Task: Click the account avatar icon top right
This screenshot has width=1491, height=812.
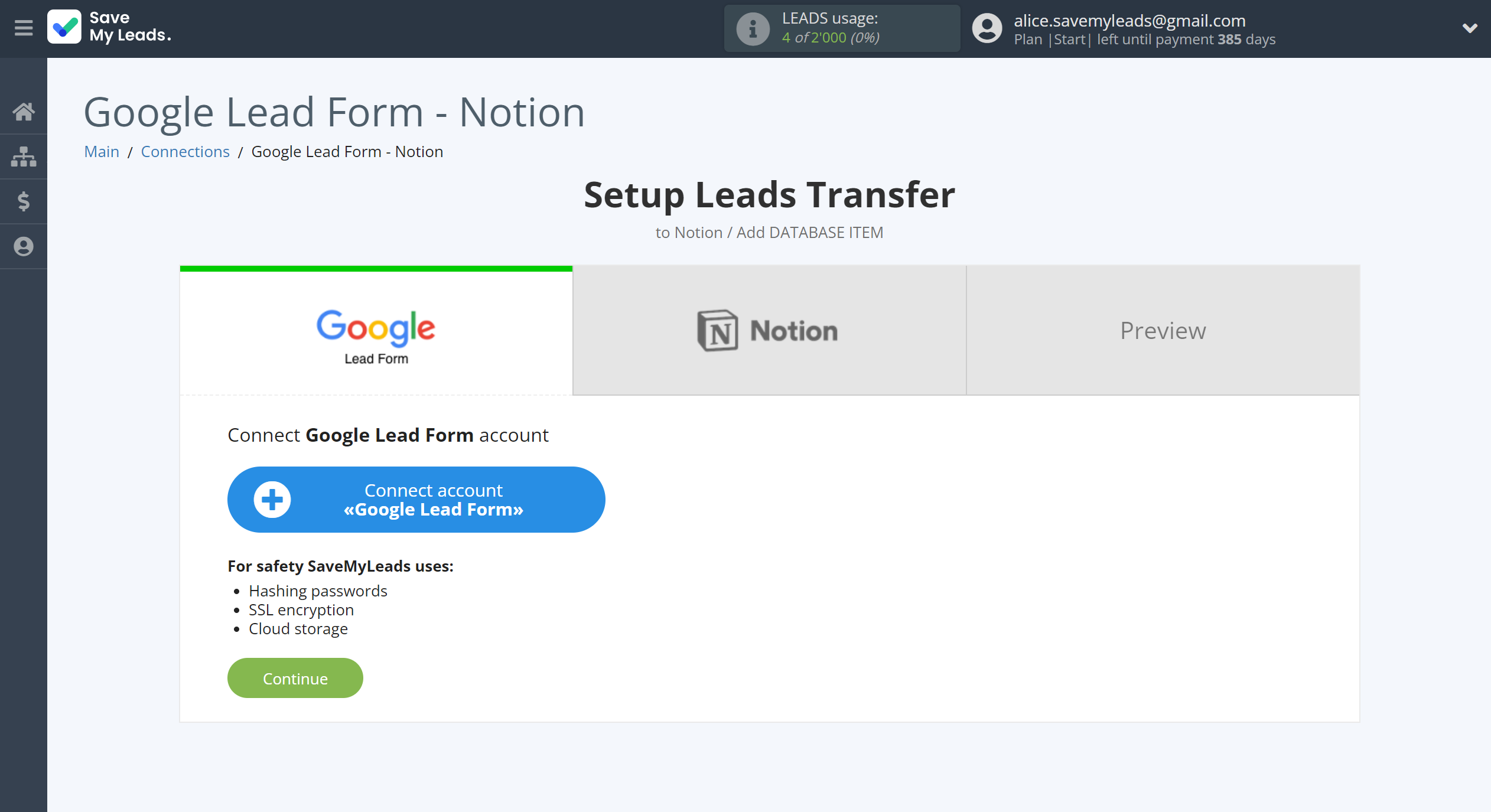Action: click(985, 28)
